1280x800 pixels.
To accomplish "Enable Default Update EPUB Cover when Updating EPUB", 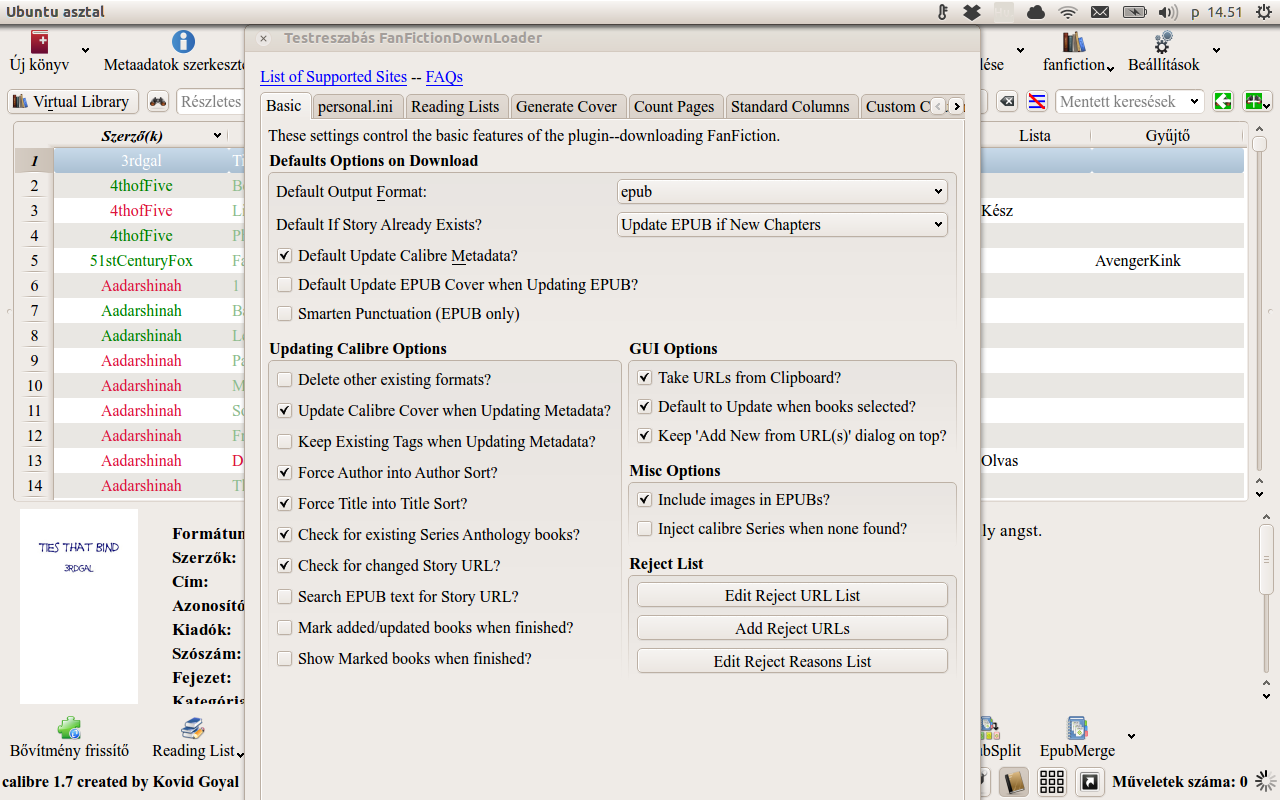I will click(285, 285).
